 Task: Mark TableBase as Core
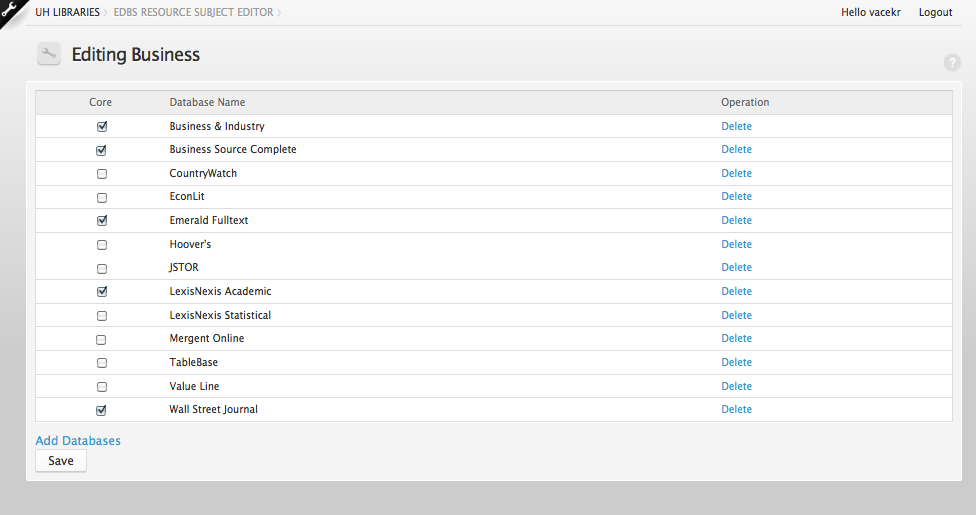click(101, 362)
